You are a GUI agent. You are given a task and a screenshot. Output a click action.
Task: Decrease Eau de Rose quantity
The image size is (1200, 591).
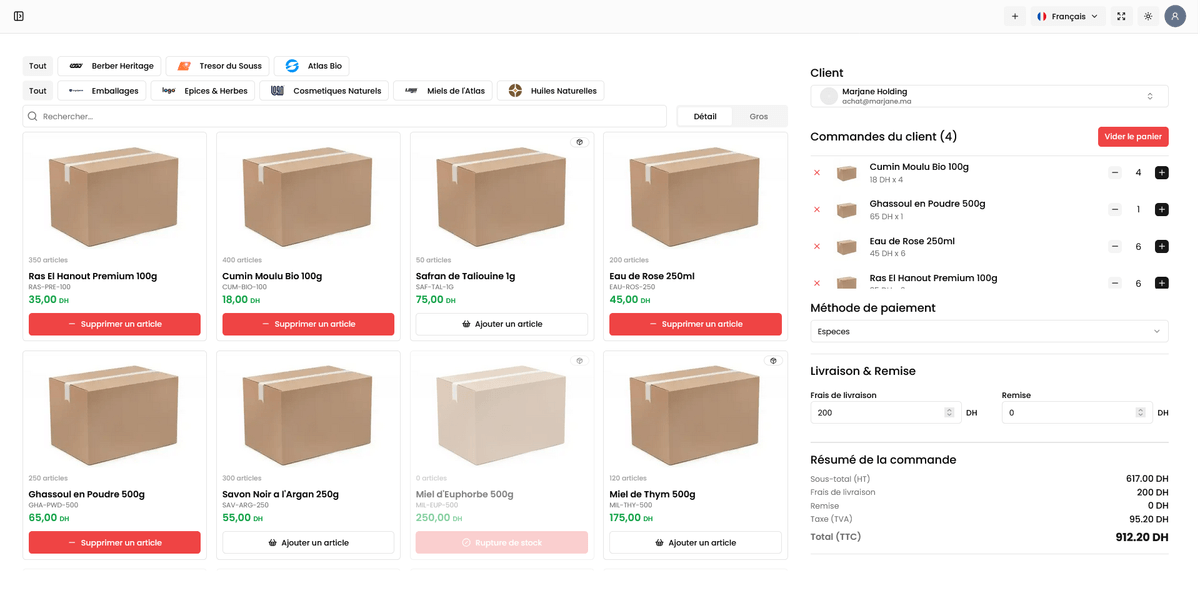[1115, 247]
